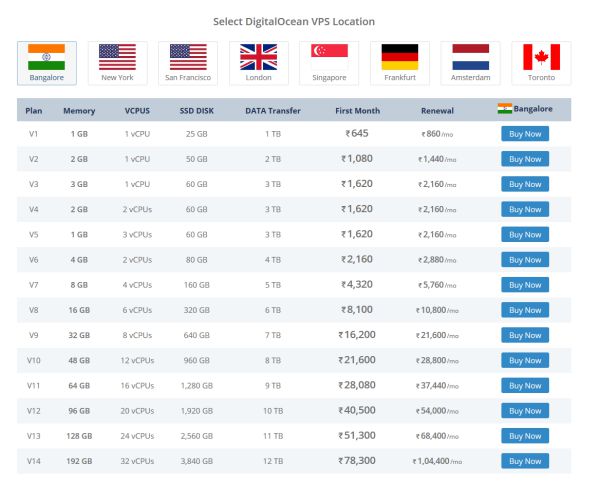This screenshot has height=485, width=599.
Task: Click the Plan column header
Action: 34,111
